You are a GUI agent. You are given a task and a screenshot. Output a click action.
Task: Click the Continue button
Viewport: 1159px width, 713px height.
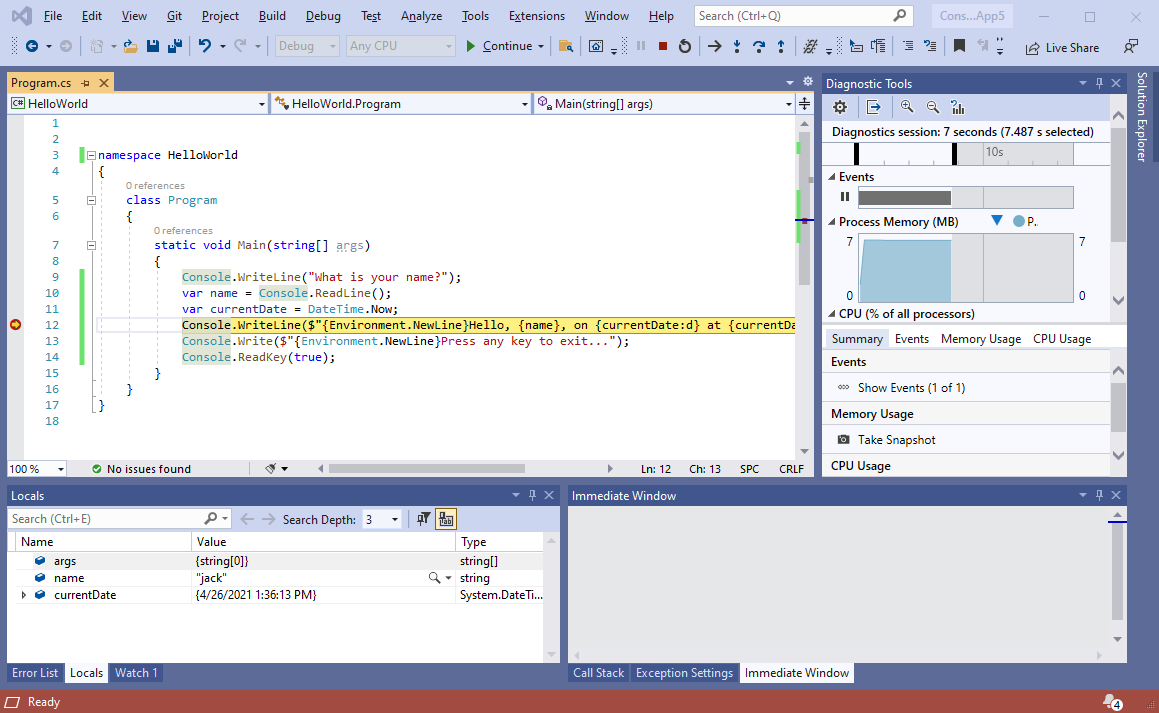pos(505,45)
